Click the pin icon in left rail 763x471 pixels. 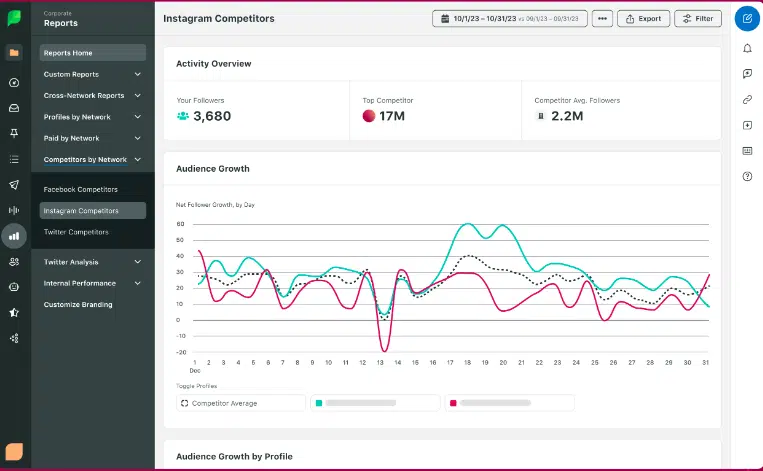(14, 133)
